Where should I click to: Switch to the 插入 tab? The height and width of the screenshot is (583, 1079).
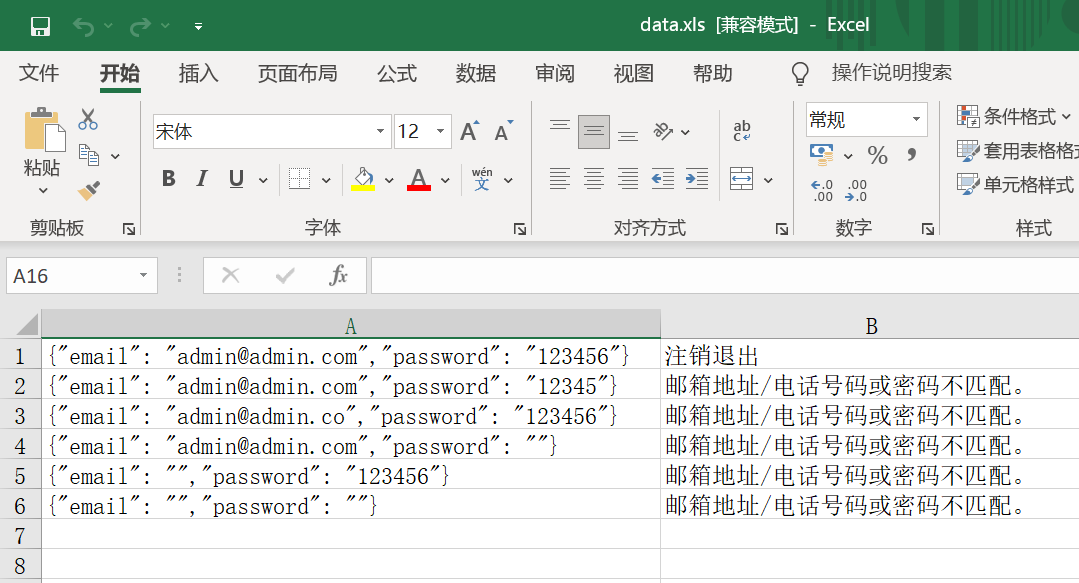tap(198, 73)
